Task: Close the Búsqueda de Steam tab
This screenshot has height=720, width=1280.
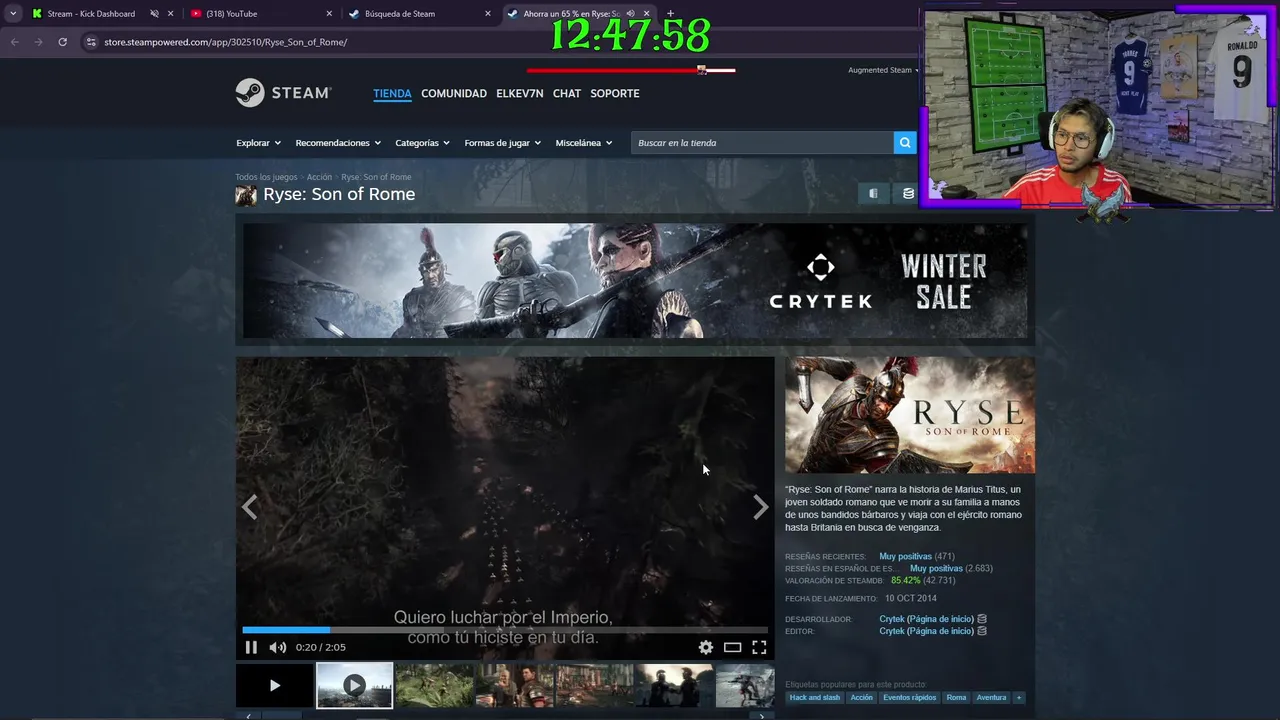Action: (x=488, y=14)
